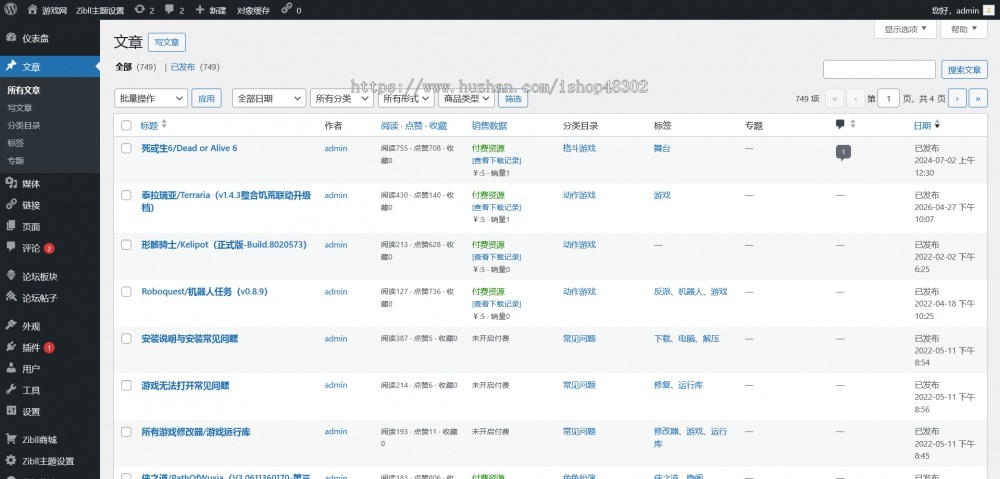1000x479 pixels.
Task: Check the Roboquest/机器人任务 row checkbox
Action: click(126, 291)
